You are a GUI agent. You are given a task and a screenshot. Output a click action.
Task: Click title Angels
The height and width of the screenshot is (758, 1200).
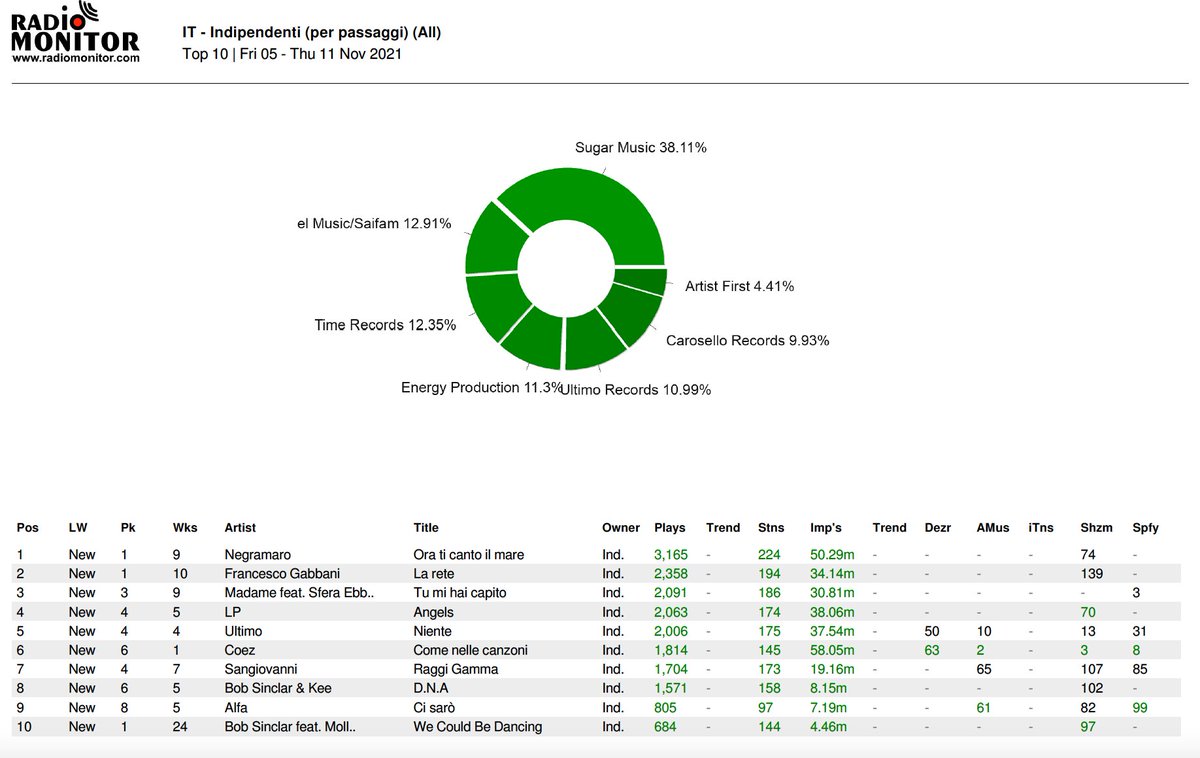pyautogui.click(x=434, y=612)
